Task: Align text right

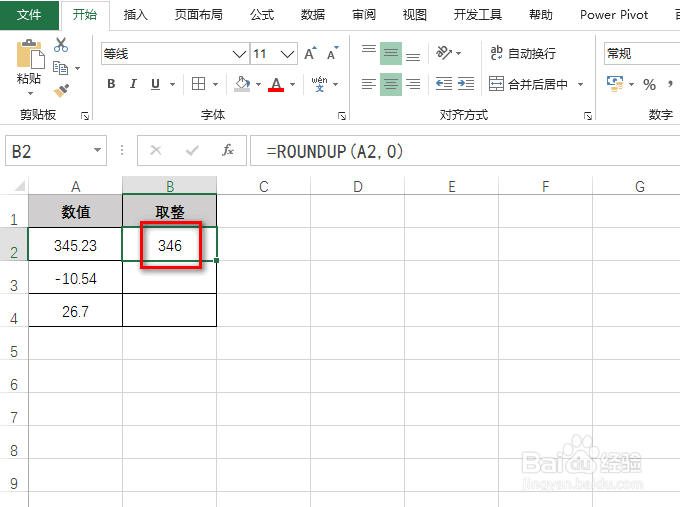Action: (413, 84)
